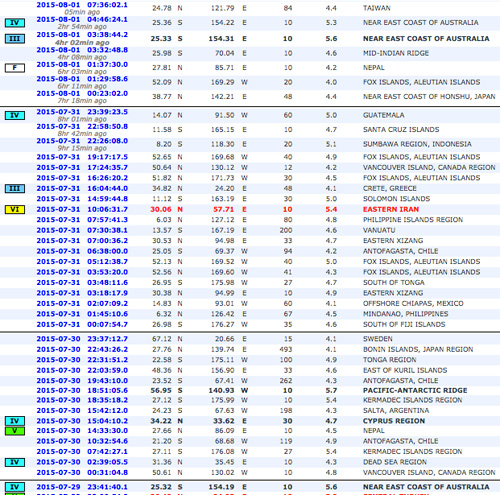Open the 2015-07-31 19:17:17.5 event link
The height and width of the screenshot is (495, 500).
pyautogui.click(x=82, y=157)
